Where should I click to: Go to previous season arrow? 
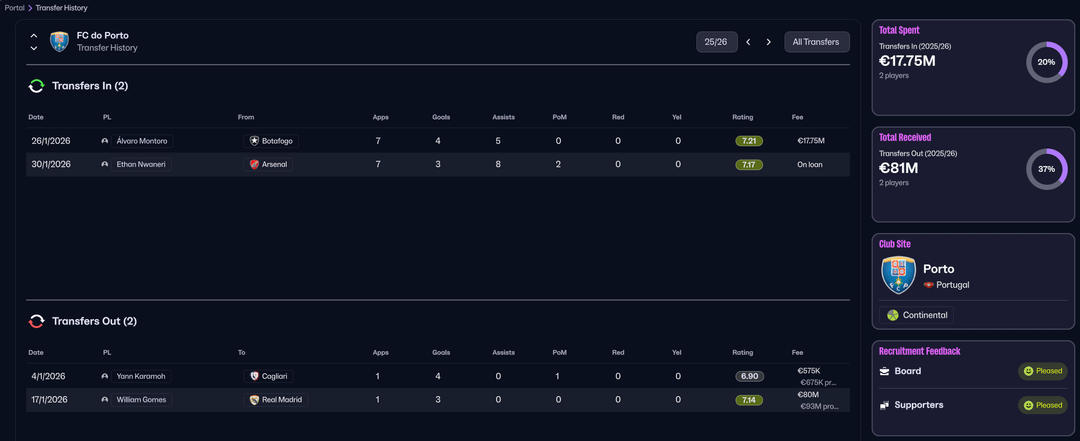tap(748, 42)
